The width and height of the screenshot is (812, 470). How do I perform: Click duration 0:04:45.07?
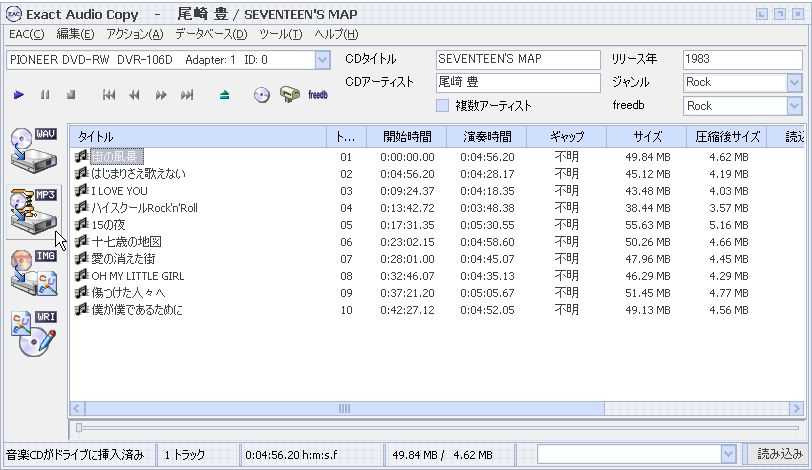click(487, 259)
